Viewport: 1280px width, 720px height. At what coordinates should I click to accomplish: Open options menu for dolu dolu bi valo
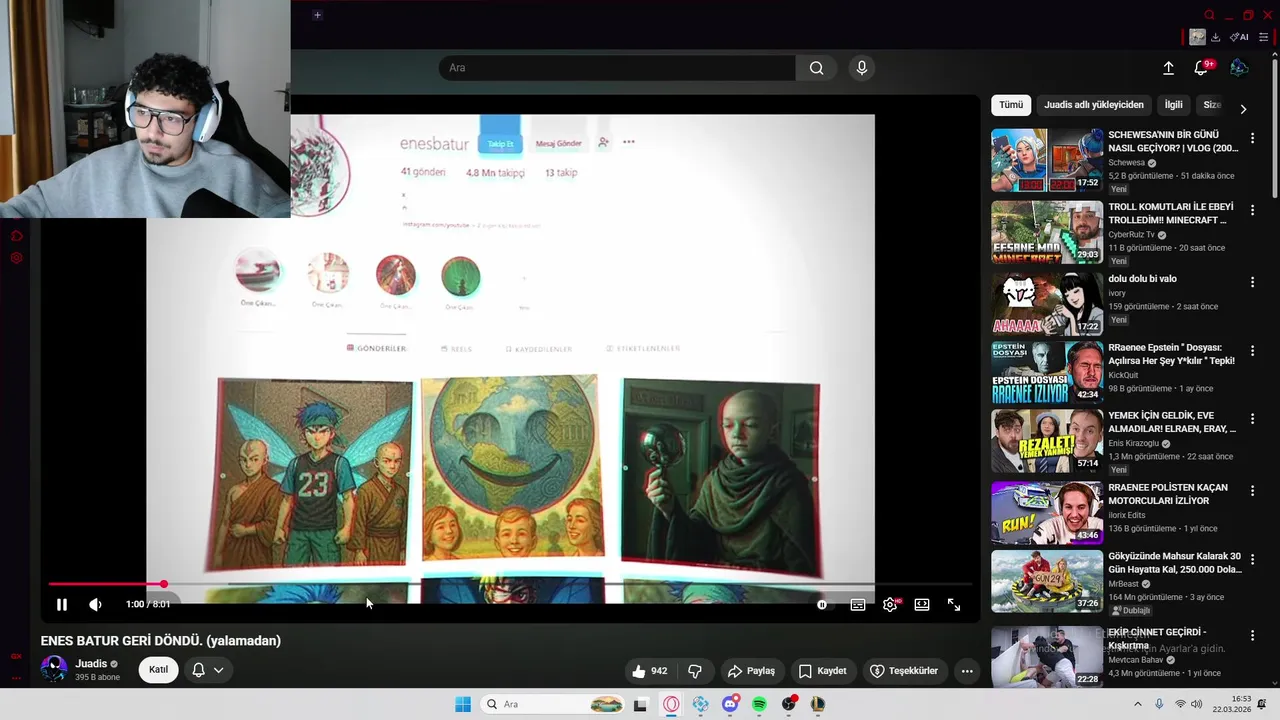tap(1252, 283)
